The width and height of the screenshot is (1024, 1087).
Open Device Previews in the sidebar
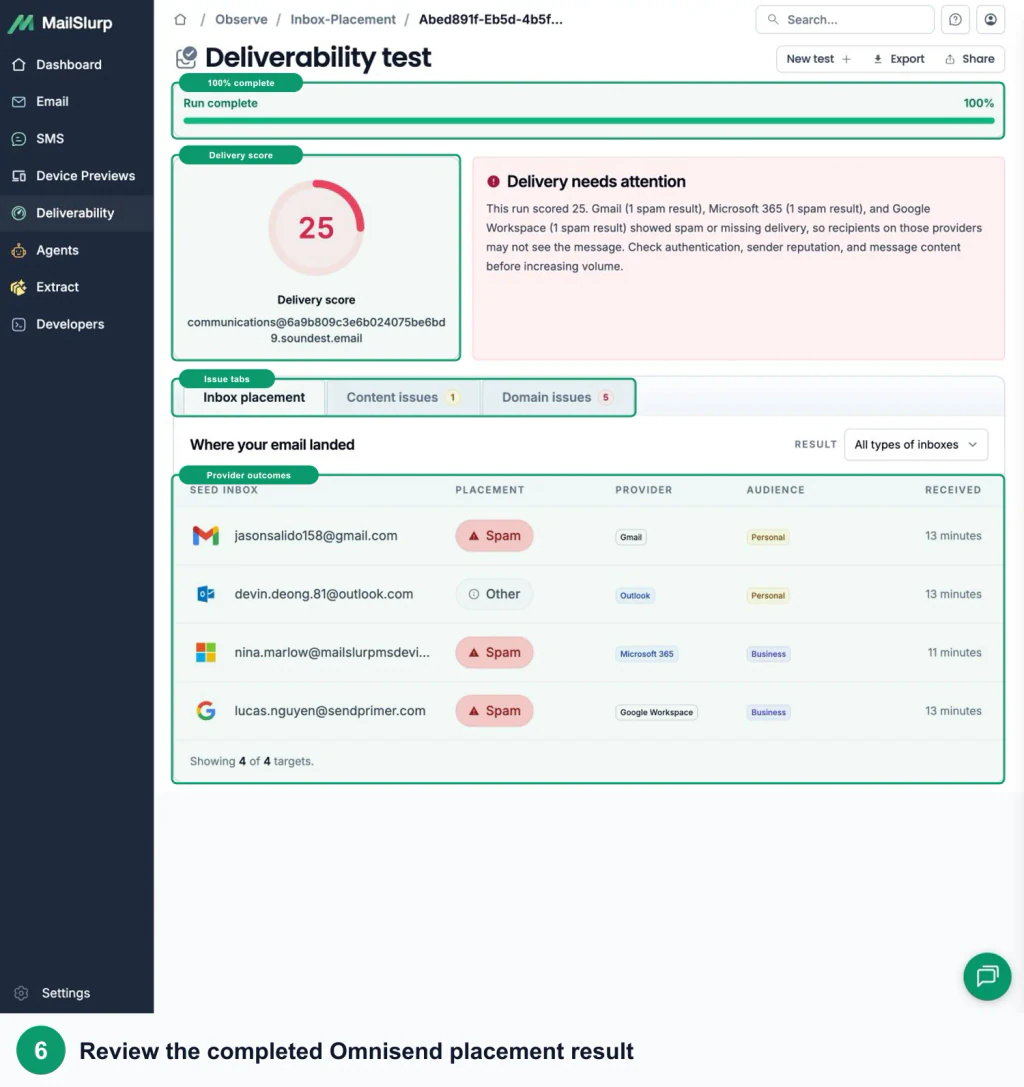click(x=76, y=175)
